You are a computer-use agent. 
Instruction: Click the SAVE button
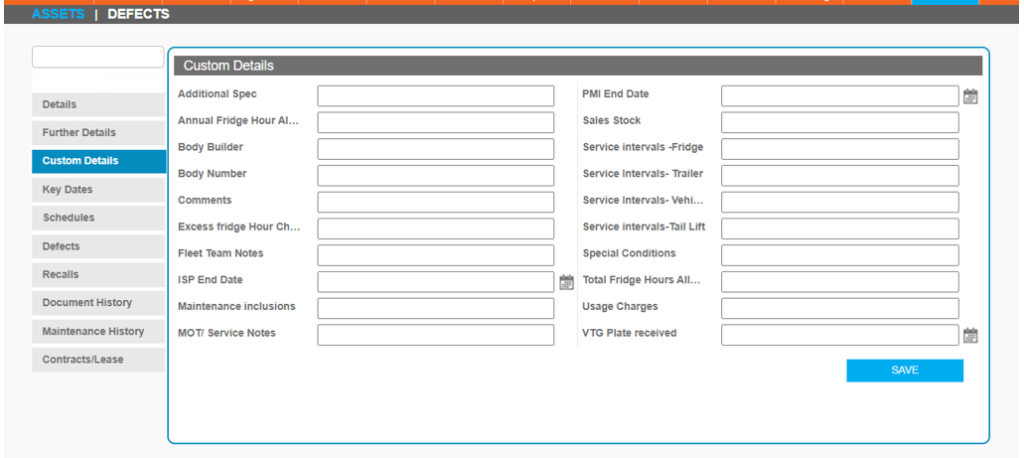point(904,371)
